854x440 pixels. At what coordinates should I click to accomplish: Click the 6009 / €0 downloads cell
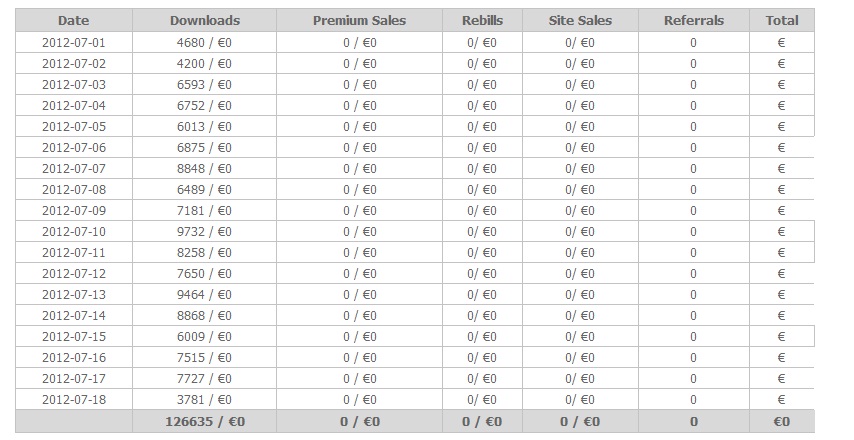point(205,337)
